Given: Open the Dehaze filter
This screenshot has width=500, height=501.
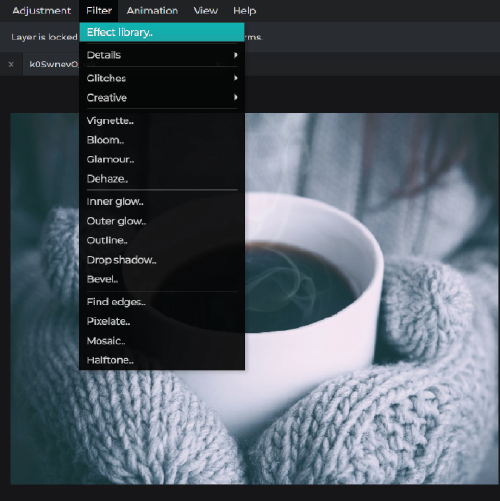Looking at the screenshot, I should (162, 179).
